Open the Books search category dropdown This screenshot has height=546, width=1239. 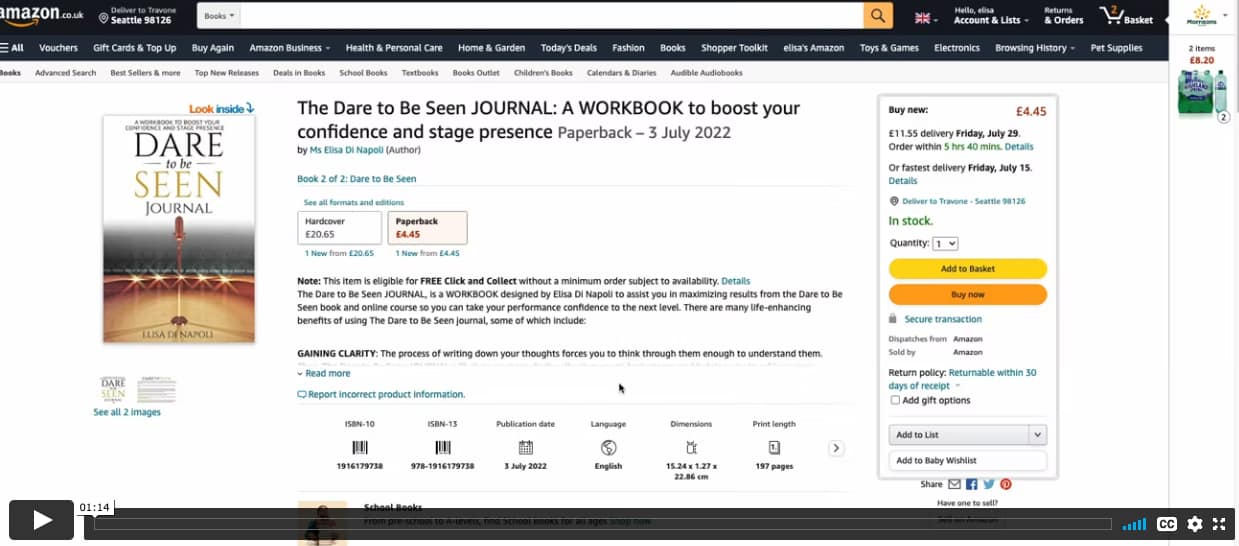tap(219, 16)
